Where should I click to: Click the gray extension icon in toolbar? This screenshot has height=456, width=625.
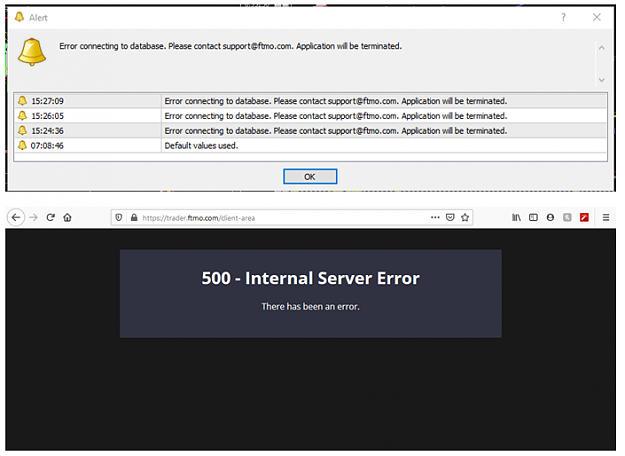click(x=567, y=217)
